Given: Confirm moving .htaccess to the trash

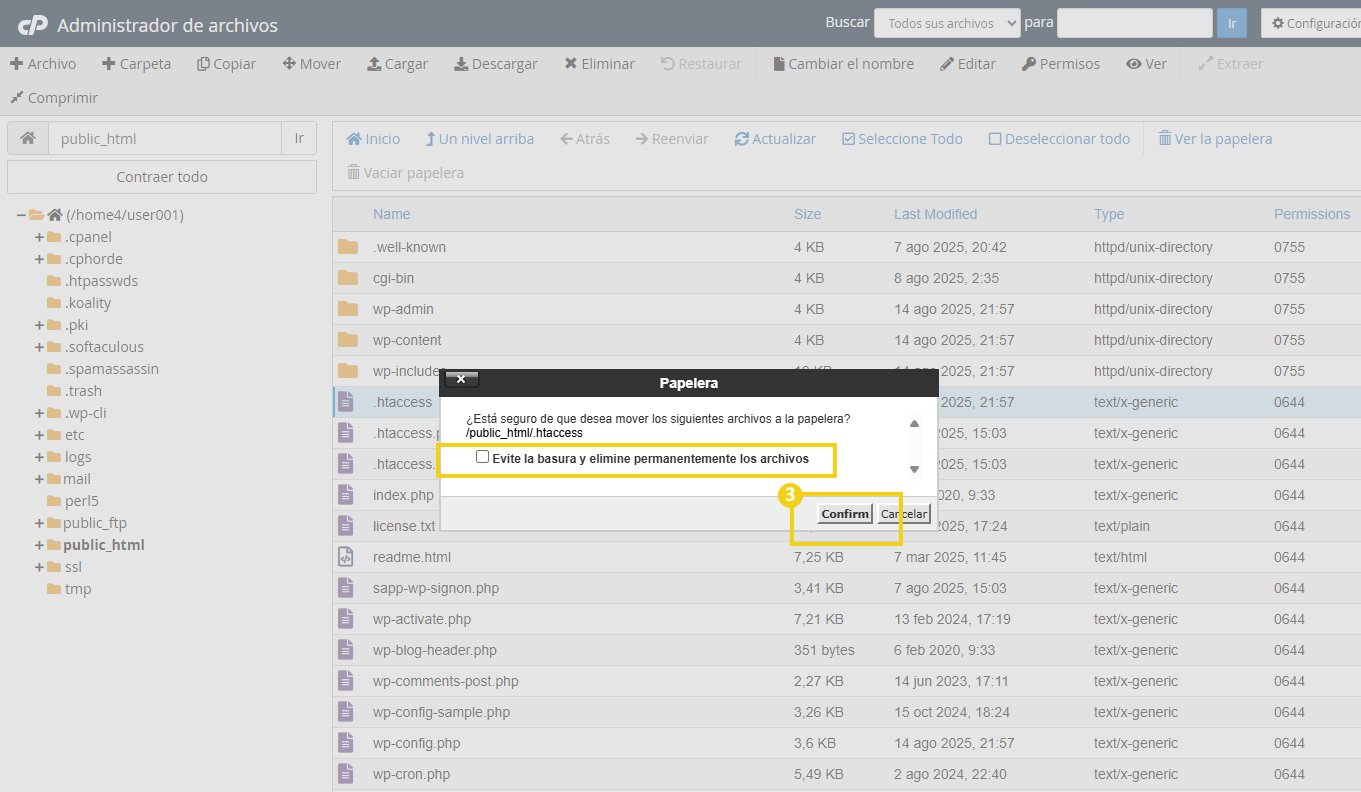Looking at the screenshot, I should [x=844, y=513].
